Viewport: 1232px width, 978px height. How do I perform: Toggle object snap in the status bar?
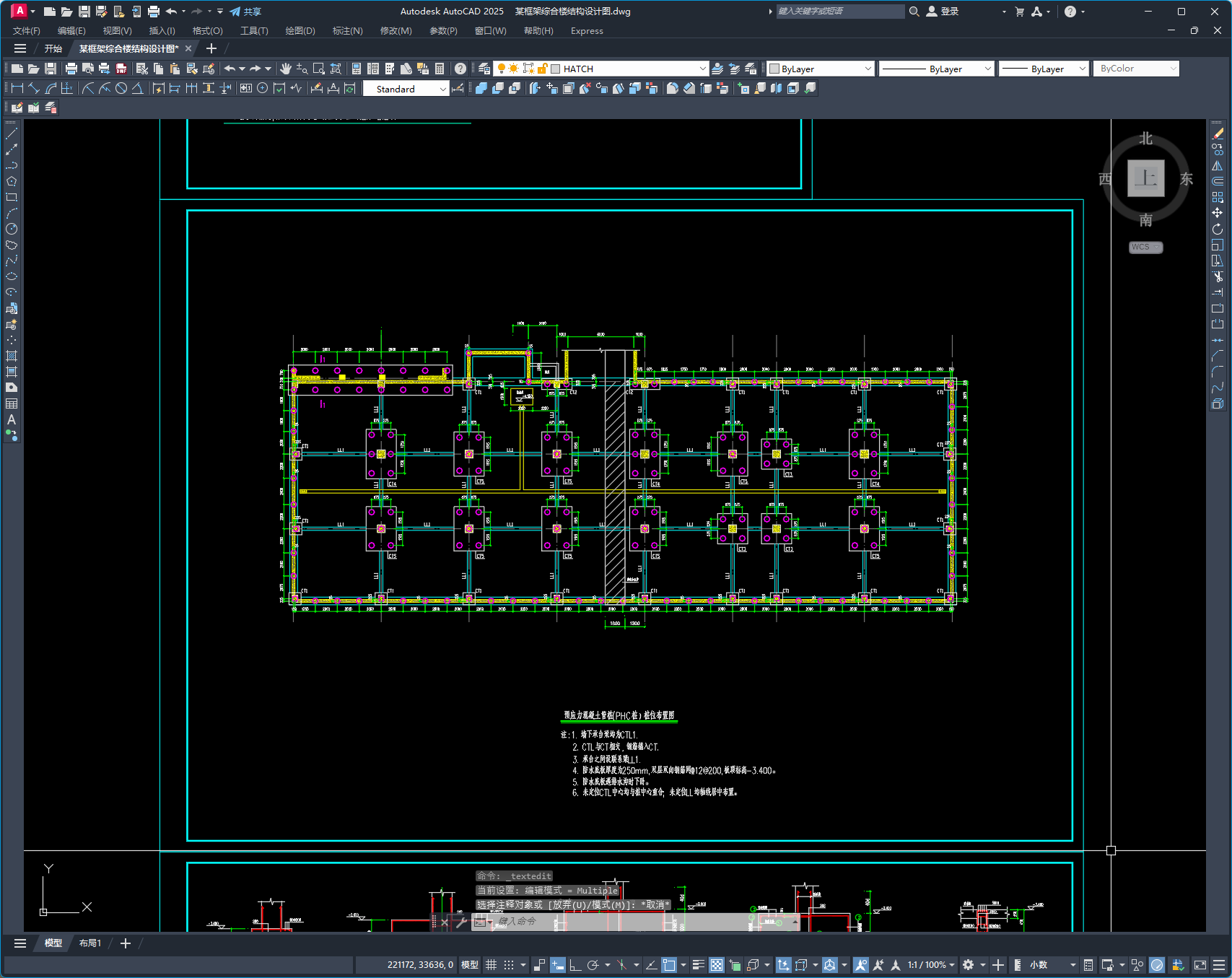pos(669,965)
